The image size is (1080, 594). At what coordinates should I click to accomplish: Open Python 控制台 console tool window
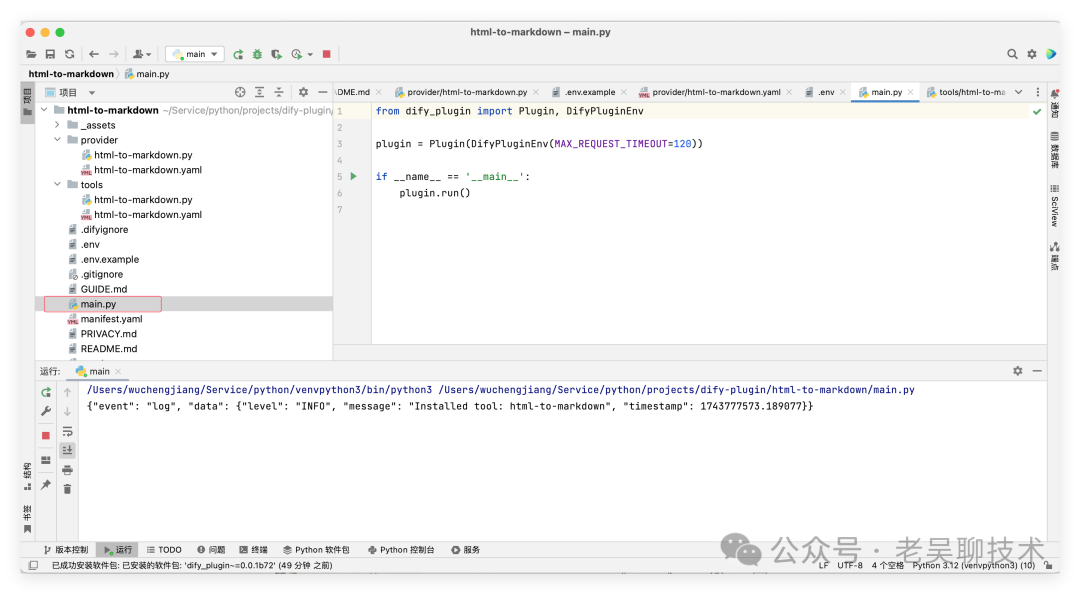pyautogui.click(x=401, y=549)
